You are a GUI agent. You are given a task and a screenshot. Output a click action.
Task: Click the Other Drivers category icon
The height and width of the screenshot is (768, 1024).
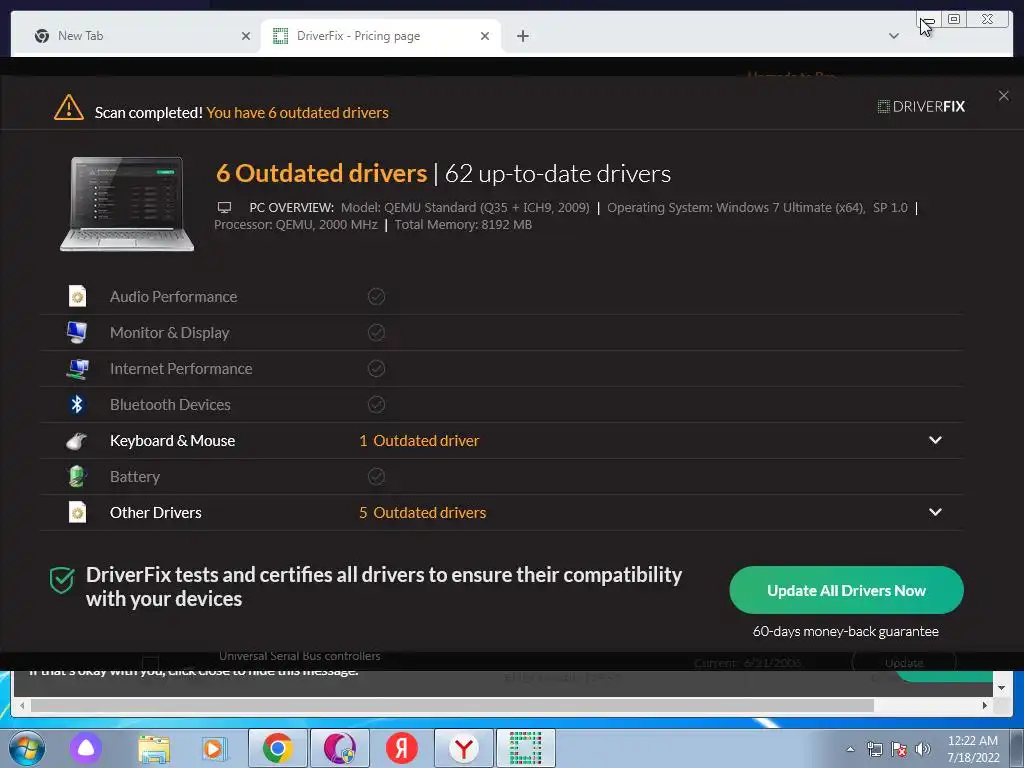(77, 513)
